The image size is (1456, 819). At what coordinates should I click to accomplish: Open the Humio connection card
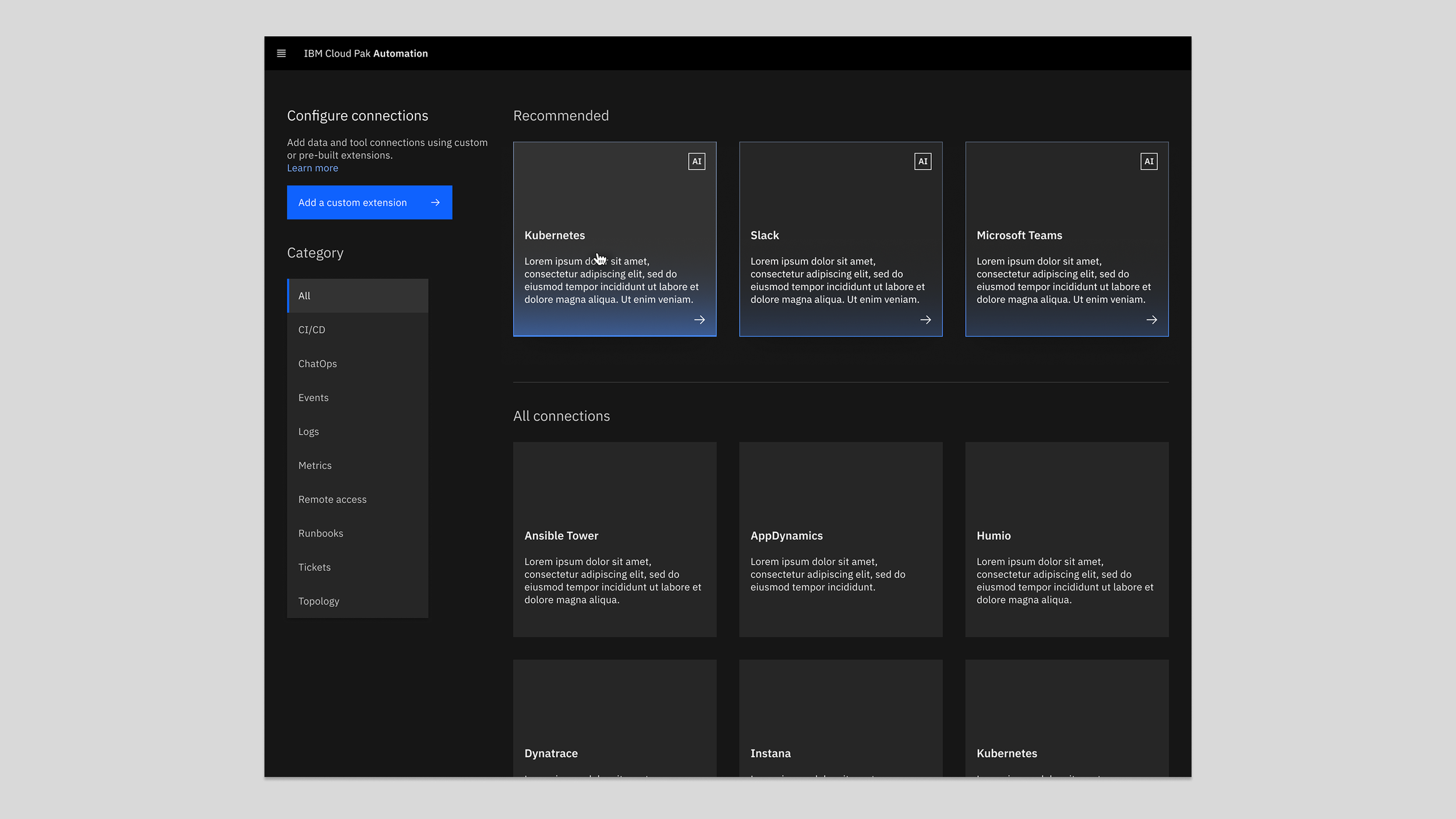(x=1066, y=539)
